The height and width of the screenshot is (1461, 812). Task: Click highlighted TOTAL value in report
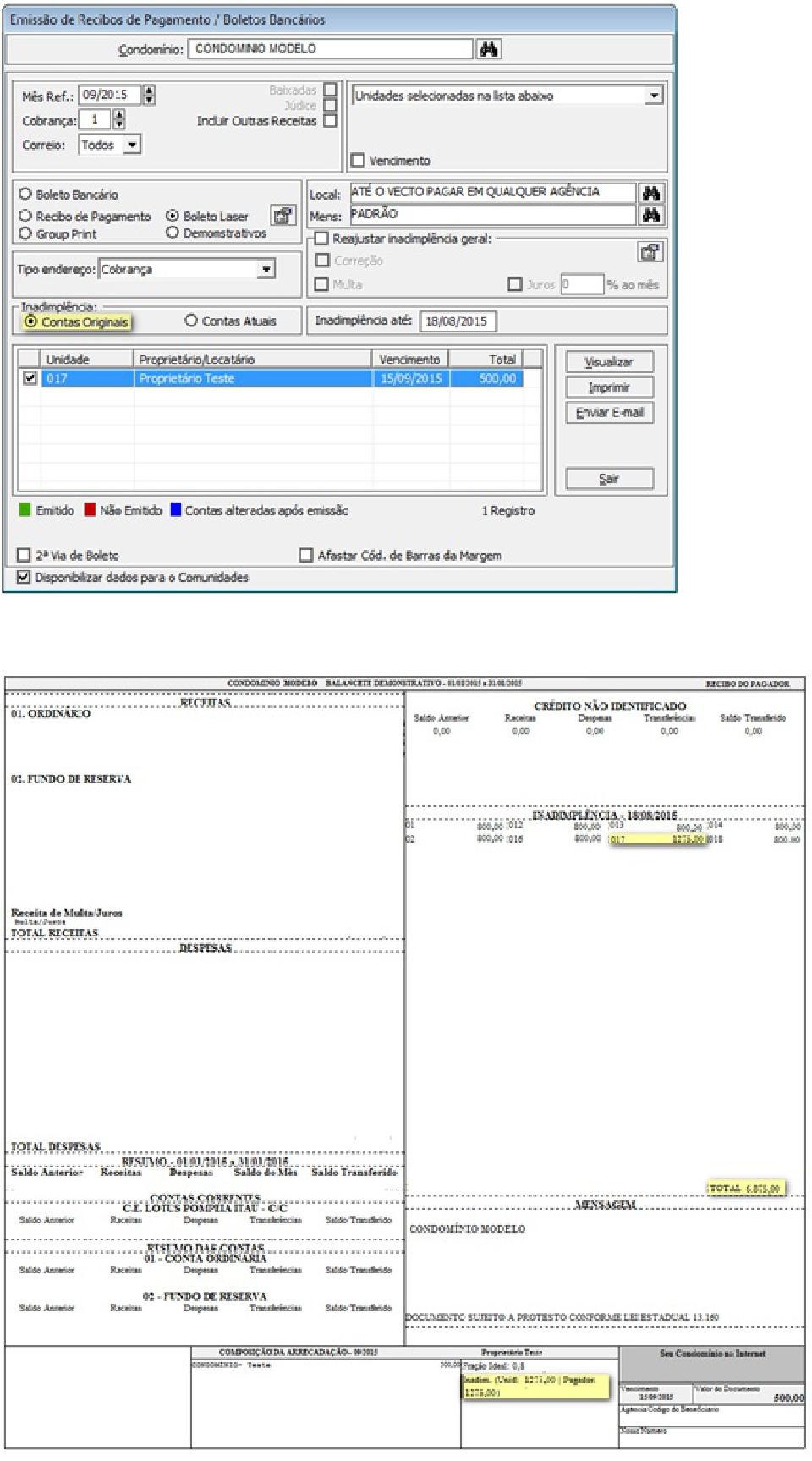(745, 1188)
